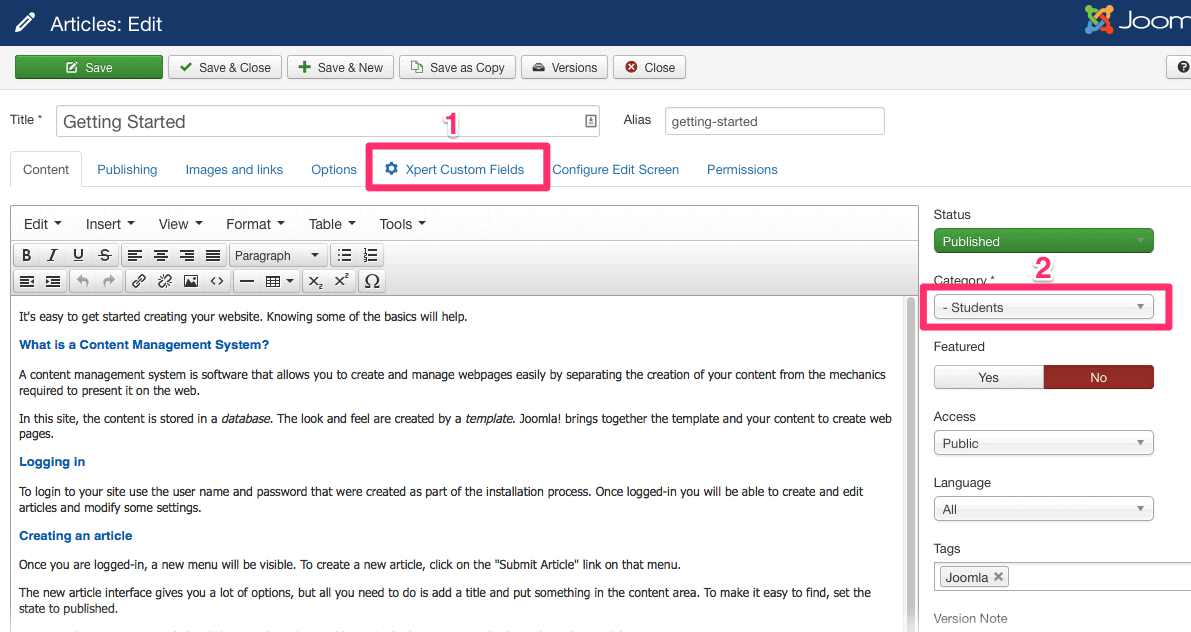Open the Category dropdown showing Students
This screenshot has height=632, width=1191.
click(x=1043, y=307)
